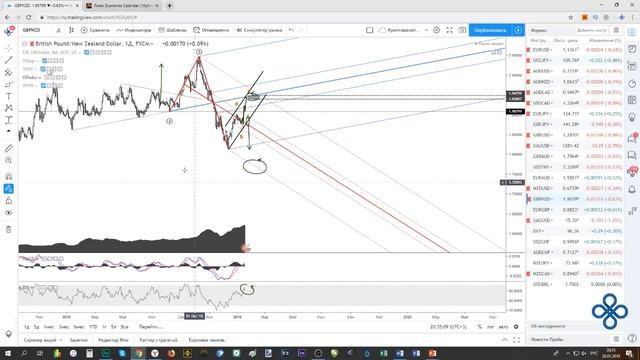640x360 pixels.
Task: Click the undo arrow in top toolbar
Action: [291, 30]
